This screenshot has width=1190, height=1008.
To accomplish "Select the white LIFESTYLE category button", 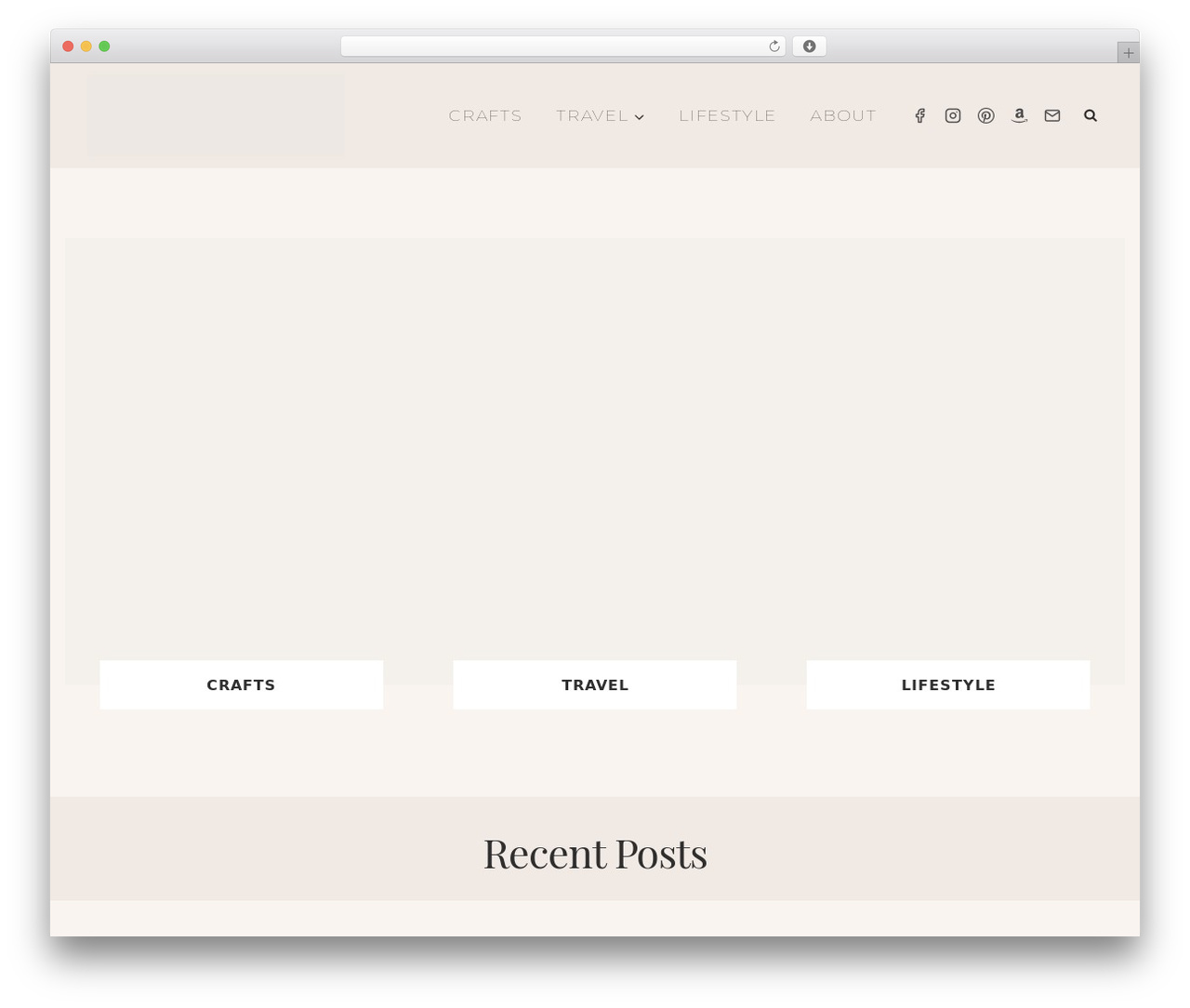I will [x=948, y=684].
